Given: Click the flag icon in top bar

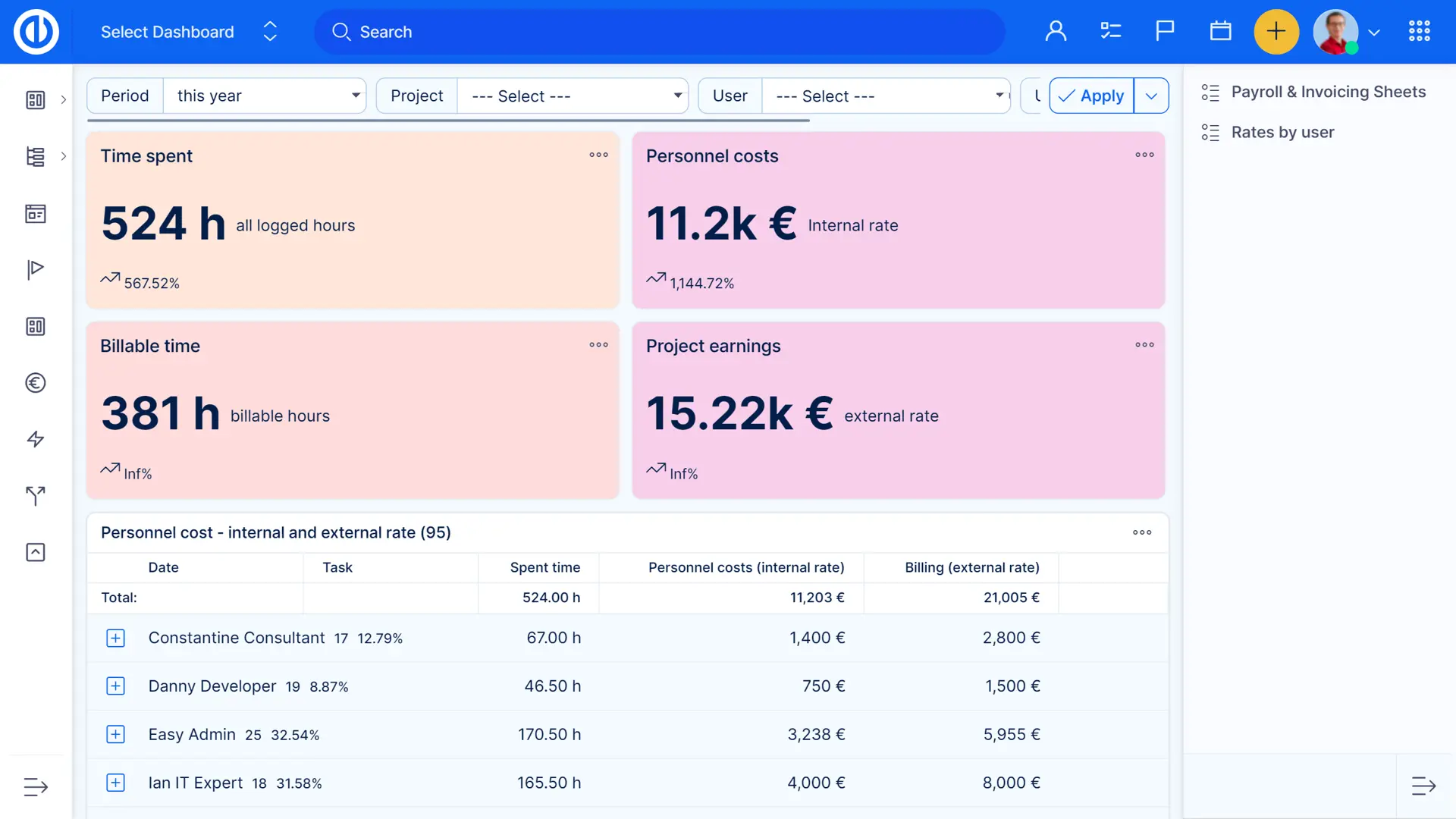Looking at the screenshot, I should point(1165,32).
